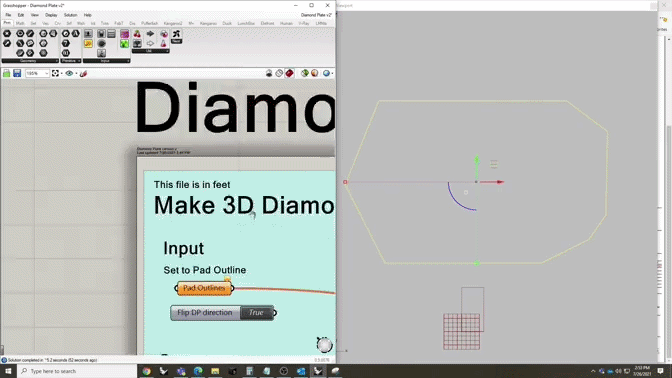Open dropdown arrow next to Zoom Extents
Viewport: 672px width, 378px height.
click(62, 73)
